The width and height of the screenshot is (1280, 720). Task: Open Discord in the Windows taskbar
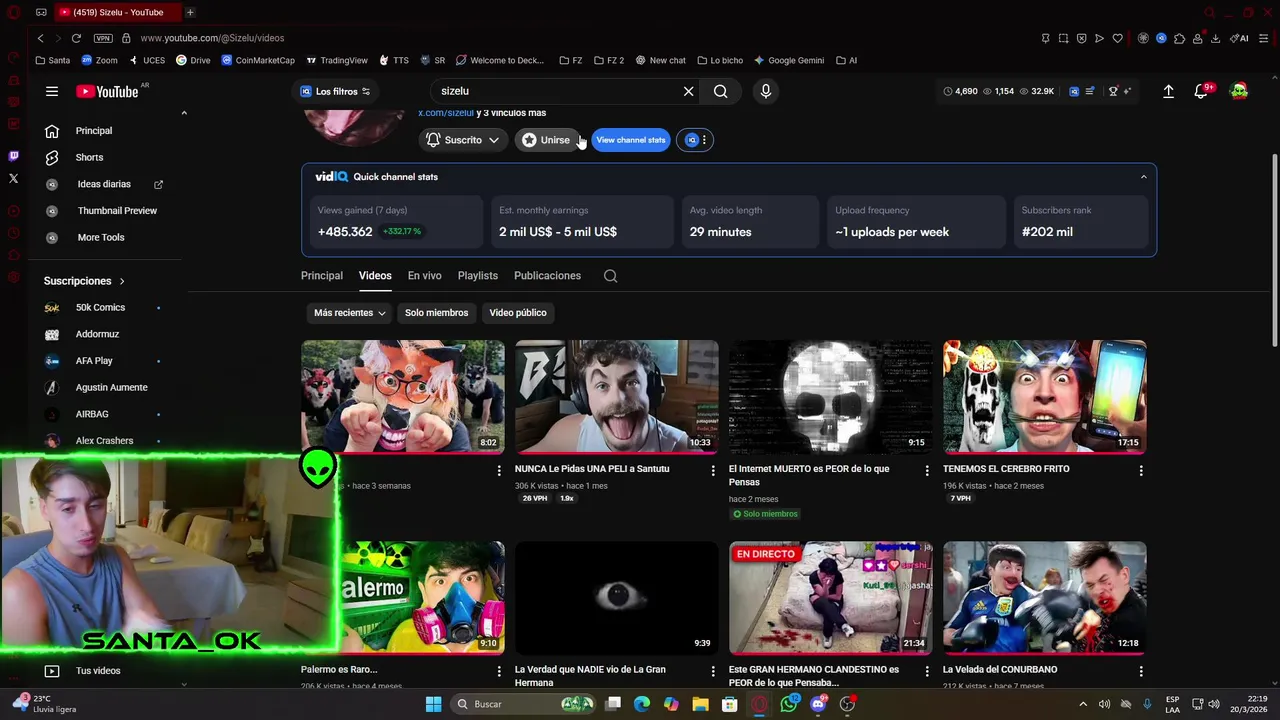tap(818, 704)
